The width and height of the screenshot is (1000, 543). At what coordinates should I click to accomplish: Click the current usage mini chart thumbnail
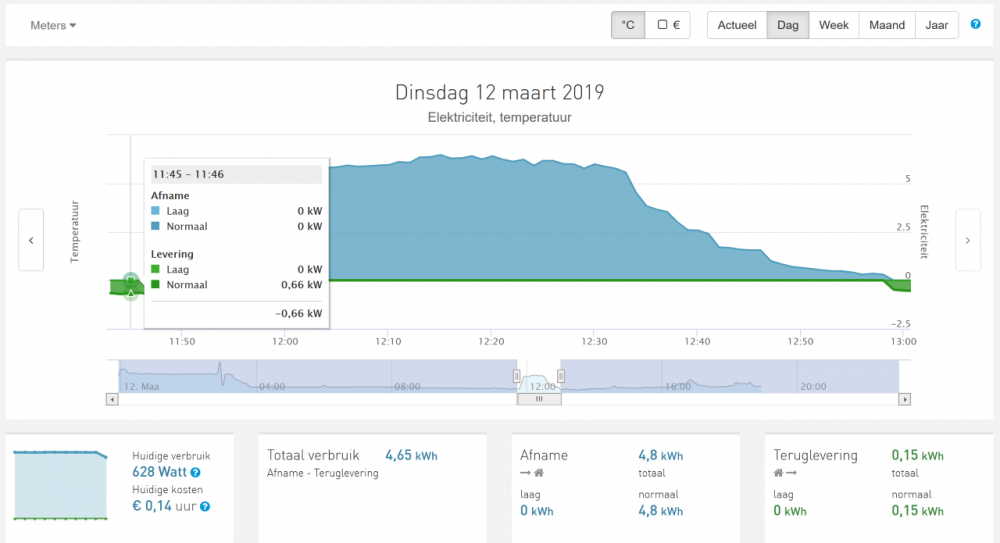click(60, 485)
